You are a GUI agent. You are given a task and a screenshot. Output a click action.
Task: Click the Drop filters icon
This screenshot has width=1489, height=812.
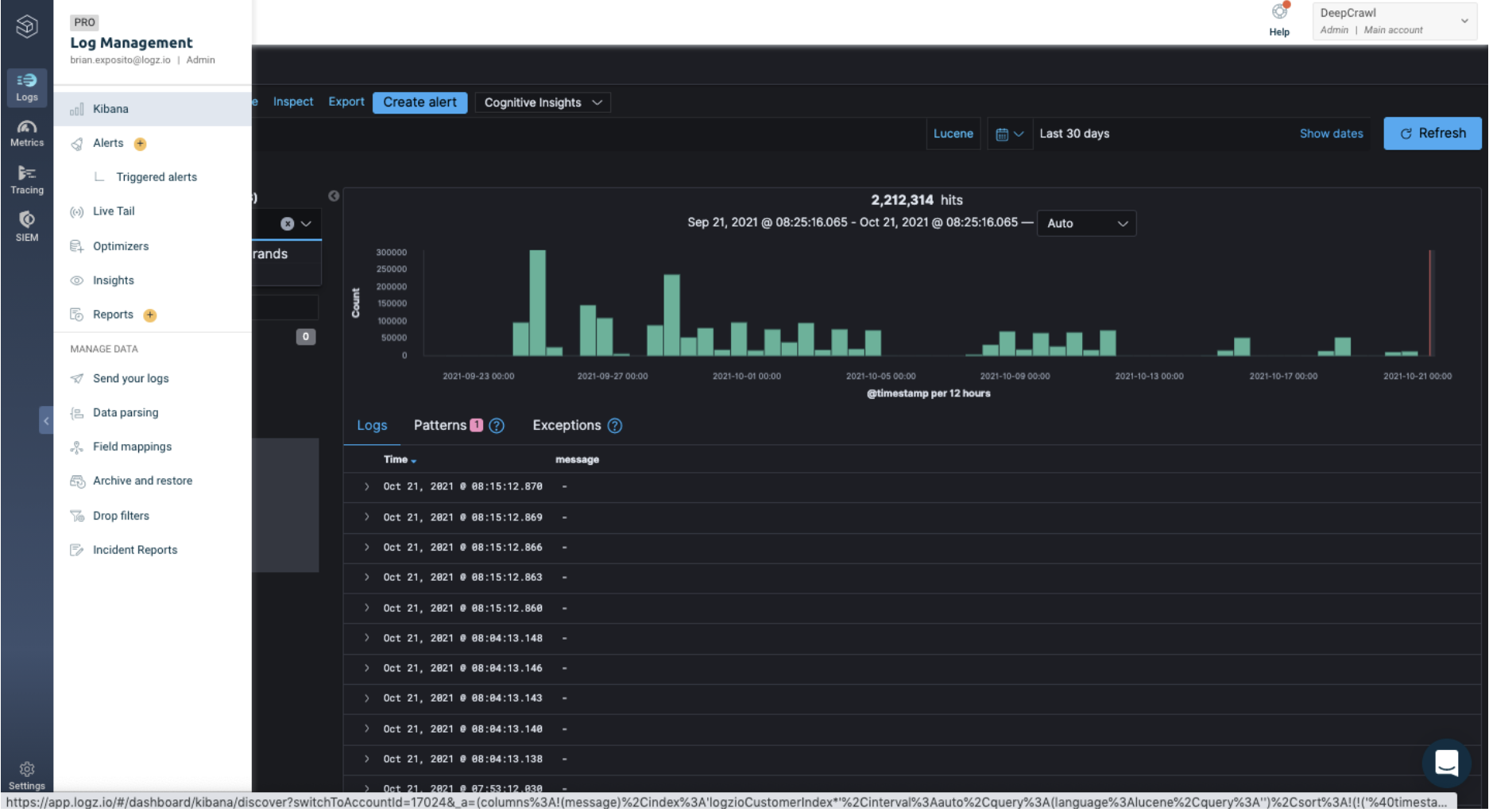click(77, 516)
